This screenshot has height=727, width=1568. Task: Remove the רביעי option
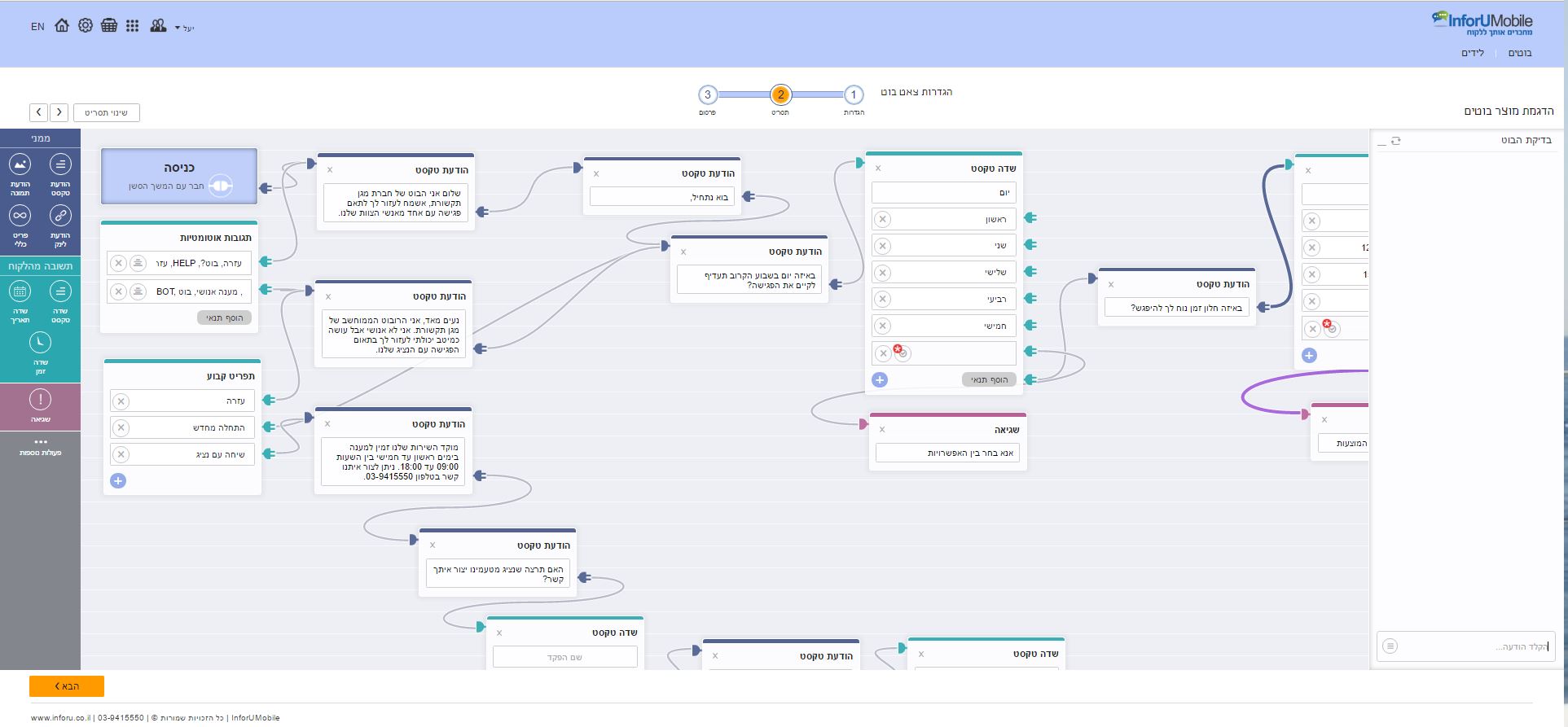(x=883, y=300)
